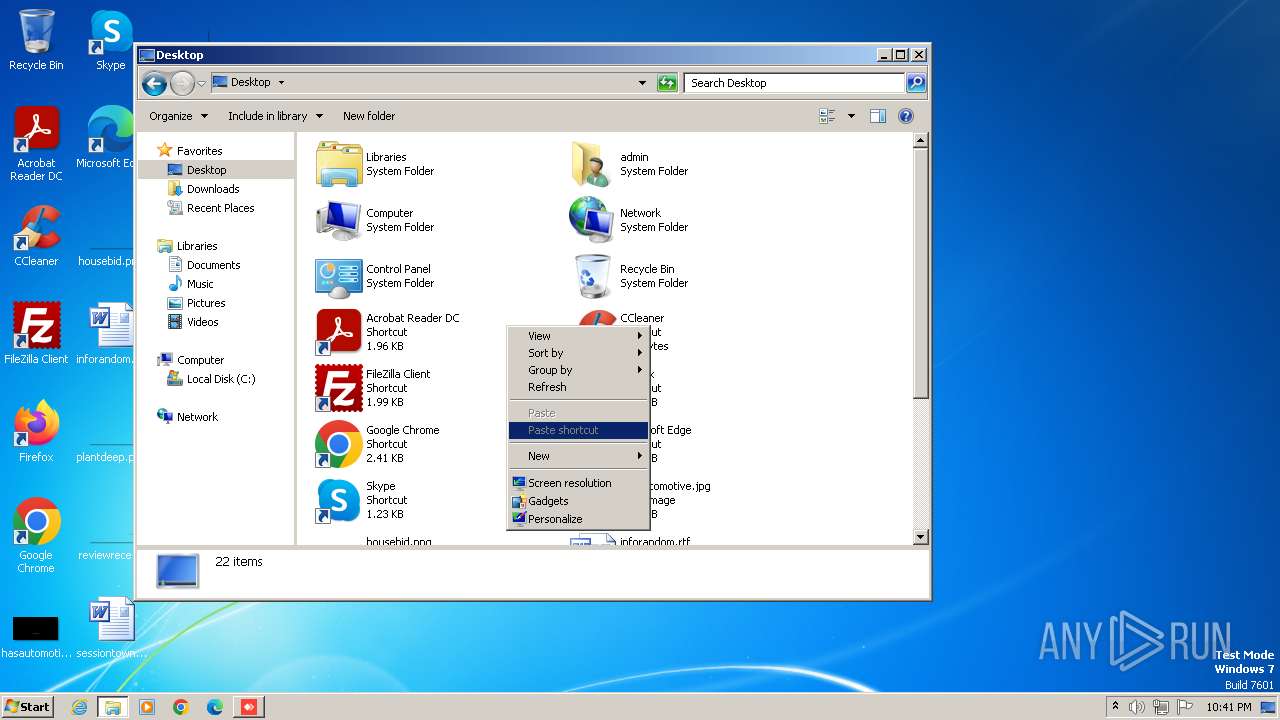Select Documents in the navigation pane
The height and width of the screenshot is (720, 1280).
tap(213, 265)
